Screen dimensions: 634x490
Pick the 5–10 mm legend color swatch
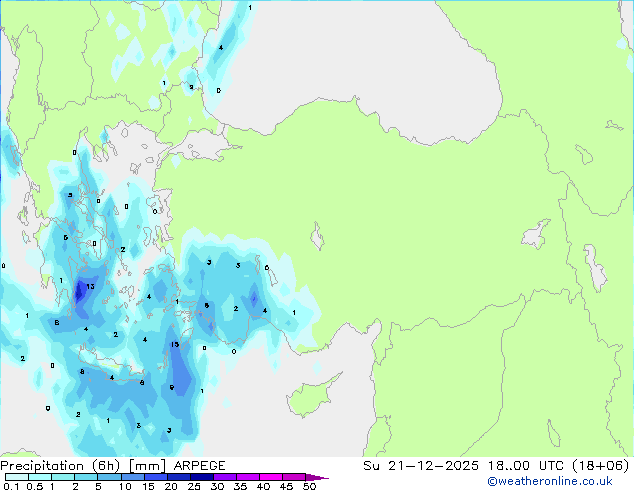(x=109, y=477)
